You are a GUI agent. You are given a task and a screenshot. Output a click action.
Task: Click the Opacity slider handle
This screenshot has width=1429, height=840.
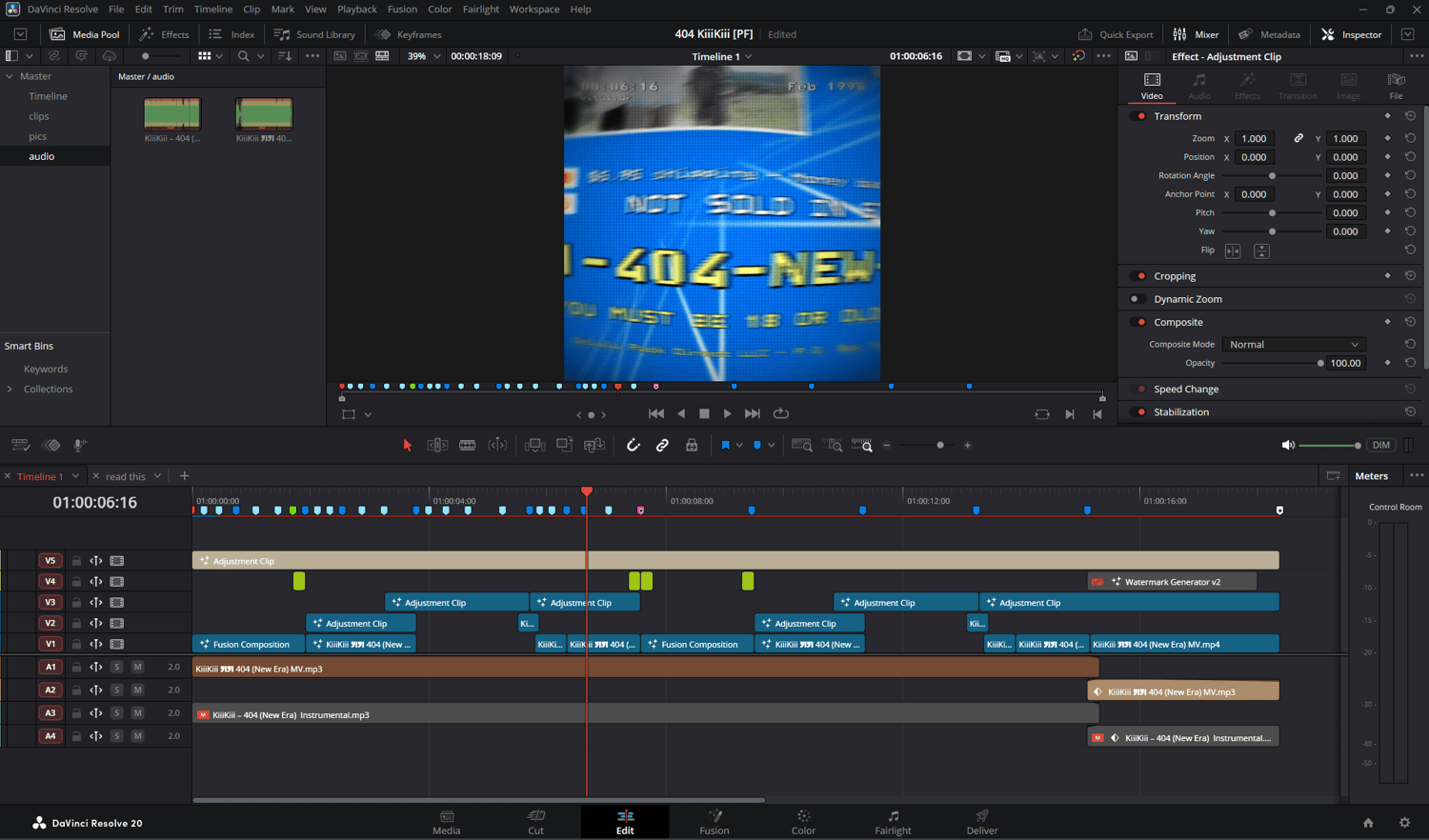[1320, 364]
